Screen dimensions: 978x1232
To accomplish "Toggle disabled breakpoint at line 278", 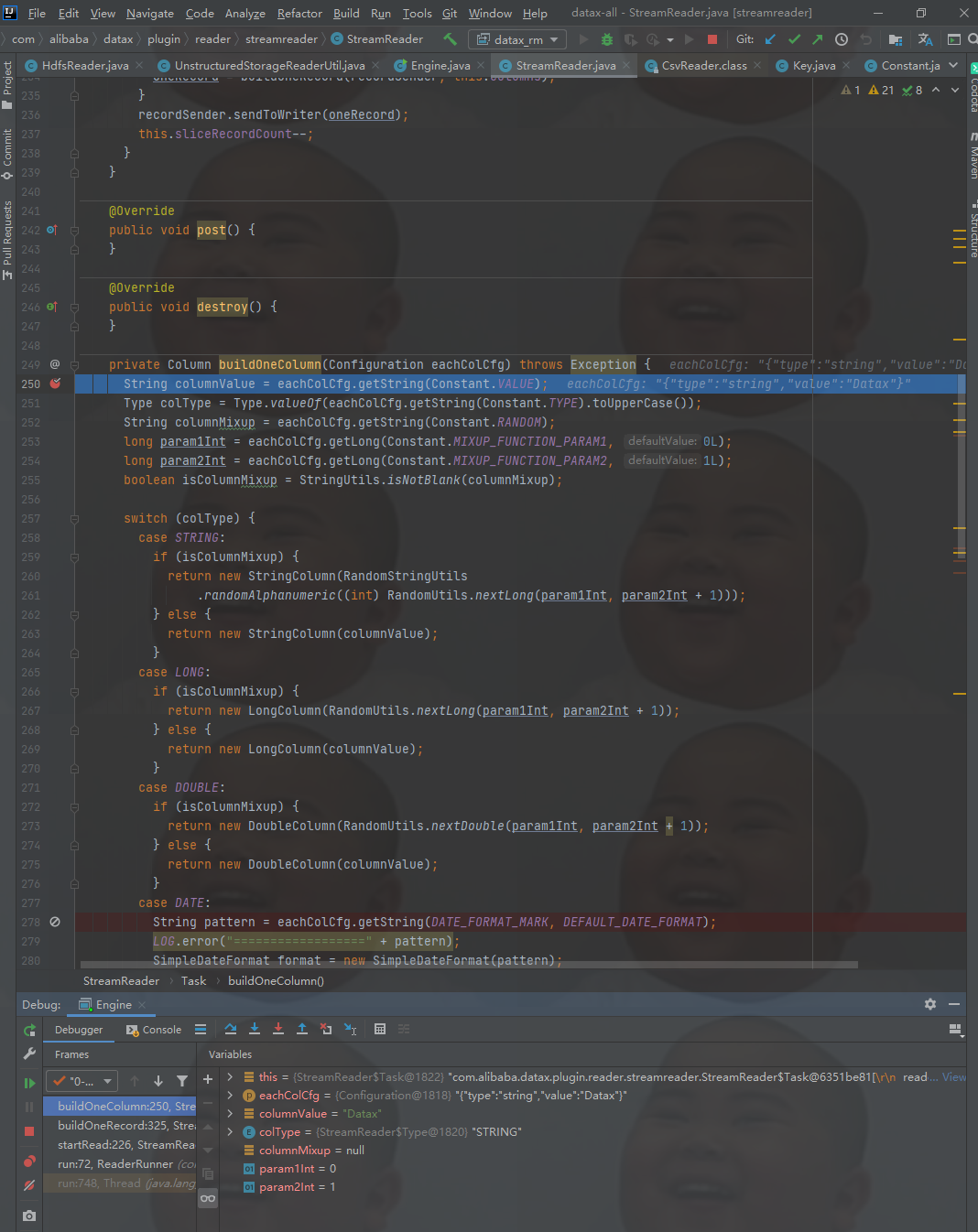I will coord(55,922).
